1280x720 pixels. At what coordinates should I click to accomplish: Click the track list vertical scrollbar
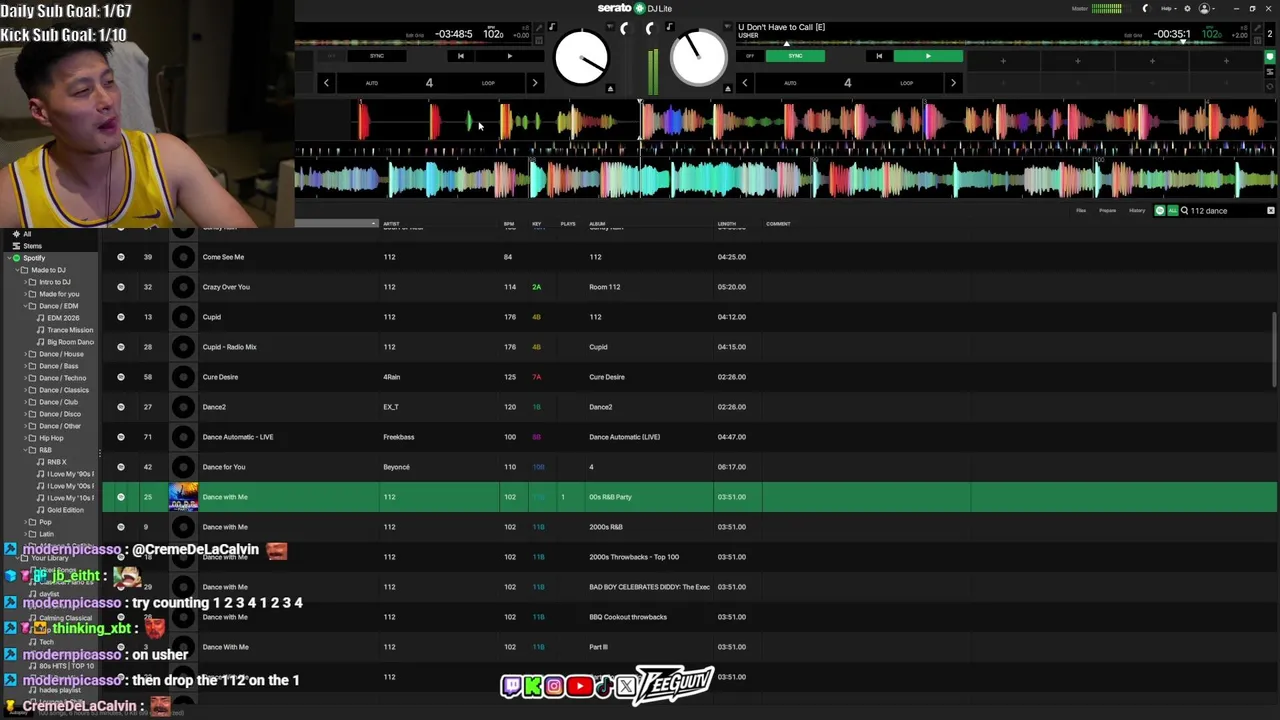coord(1274,350)
